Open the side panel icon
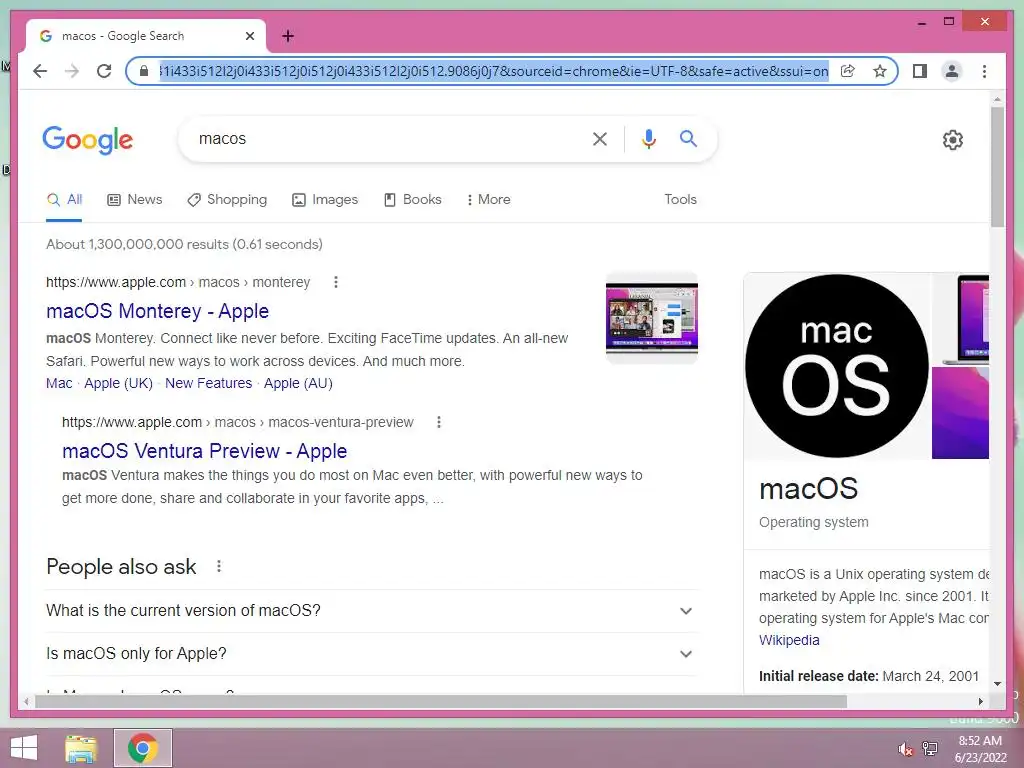The height and width of the screenshot is (768, 1024). pos(920,71)
